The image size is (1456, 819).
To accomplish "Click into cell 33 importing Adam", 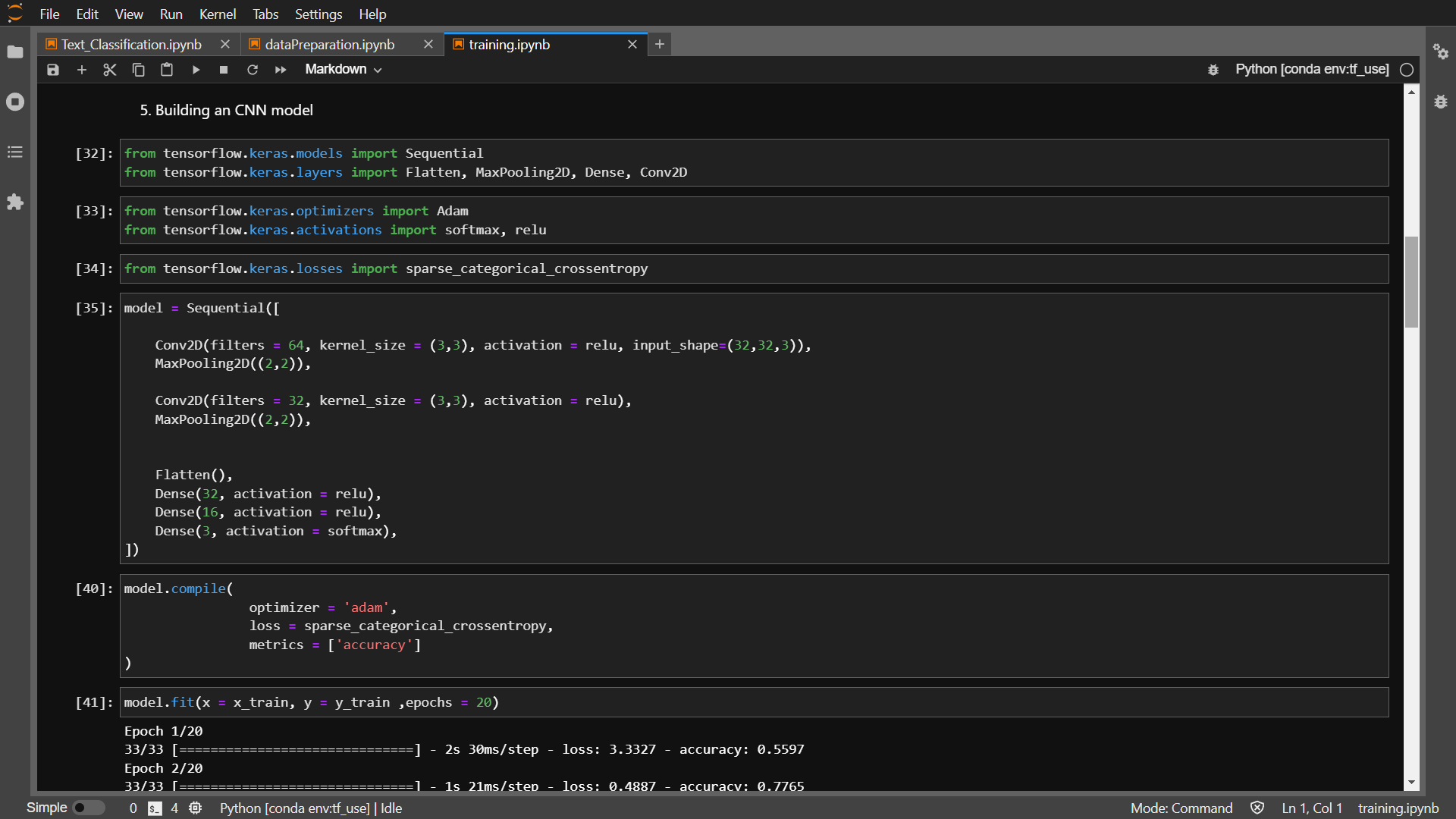I will [754, 221].
